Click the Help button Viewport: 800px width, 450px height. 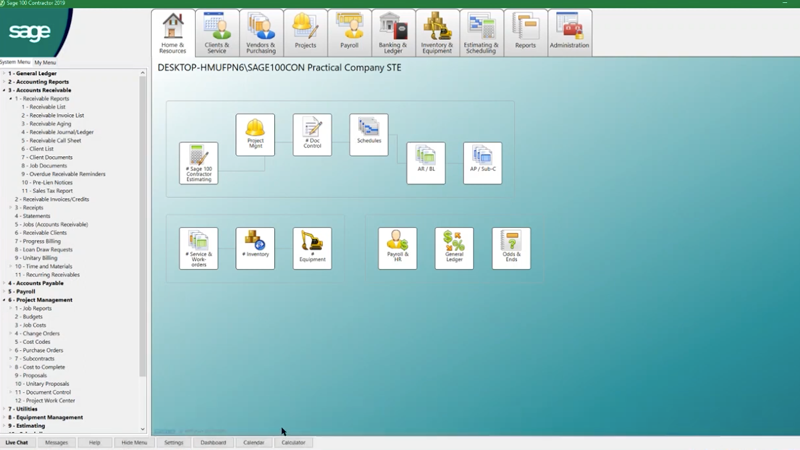[x=94, y=442]
